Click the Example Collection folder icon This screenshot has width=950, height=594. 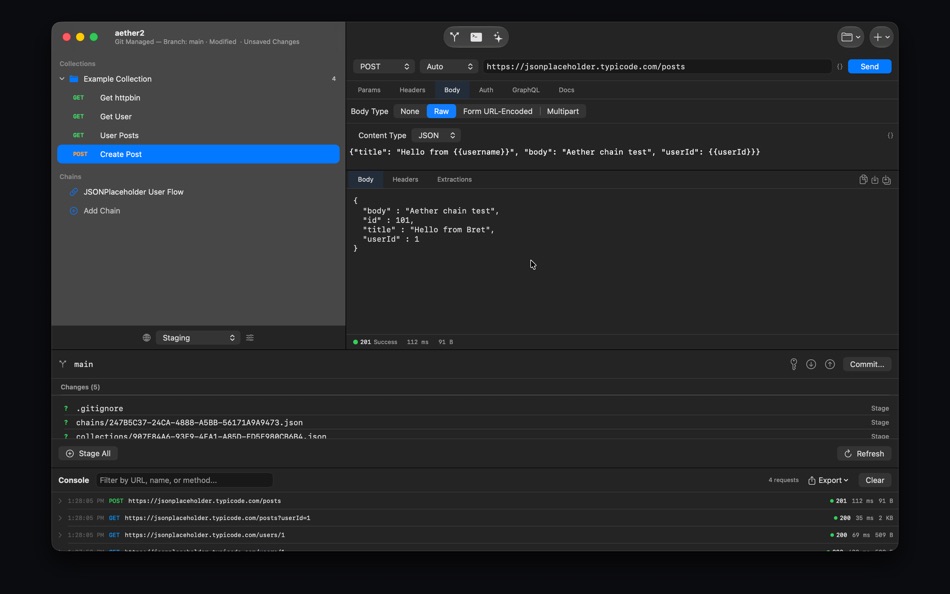(74, 79)
